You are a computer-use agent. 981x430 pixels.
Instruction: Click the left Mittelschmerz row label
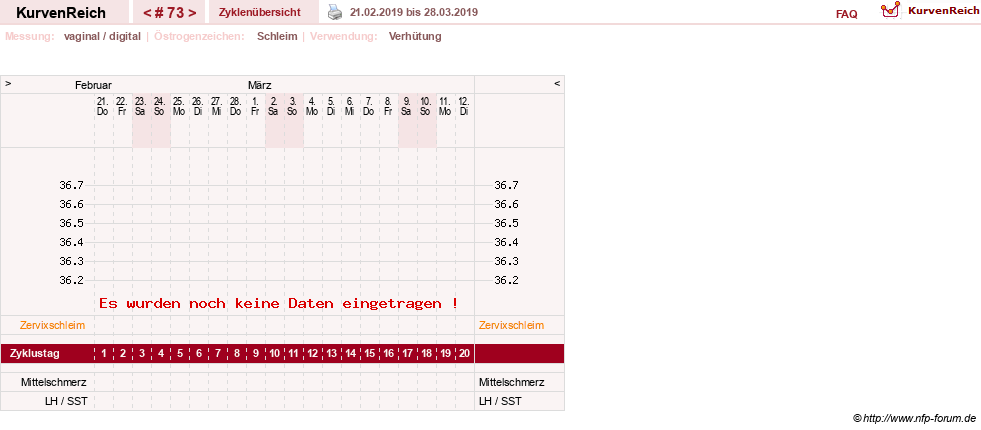(54, 382)
